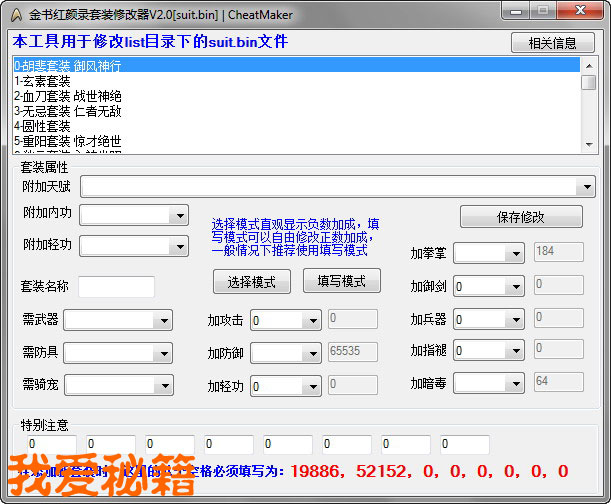Click the 相关信息 button
Viewport: 611px width, 504px height.
[x=552, y=43]
